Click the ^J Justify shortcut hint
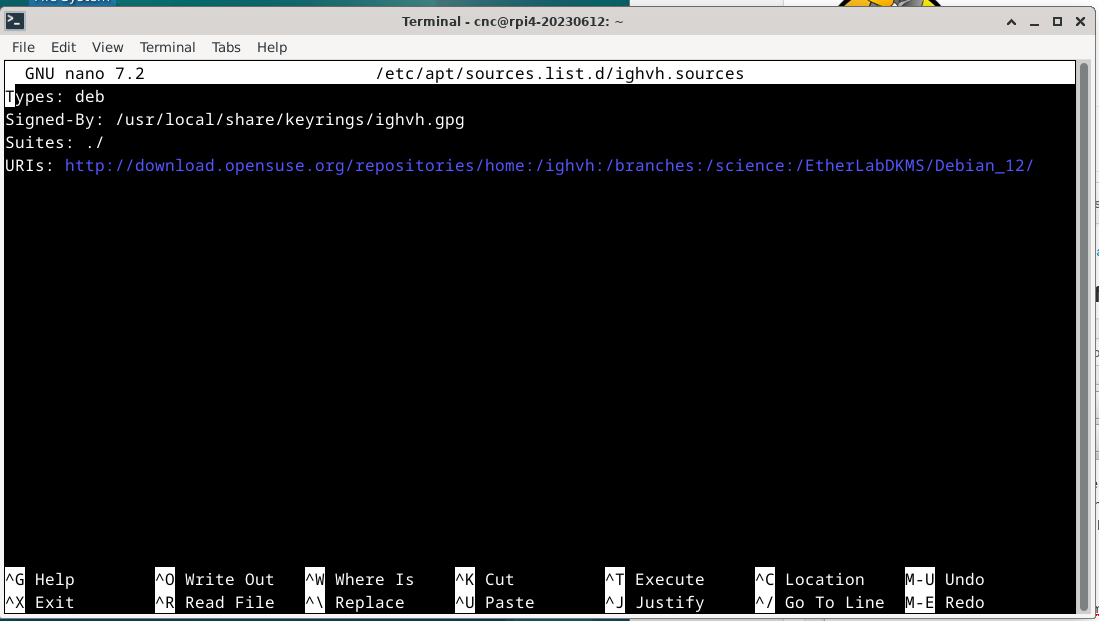Viewport: 1099px width, 621px height. [x=655, y=603]
